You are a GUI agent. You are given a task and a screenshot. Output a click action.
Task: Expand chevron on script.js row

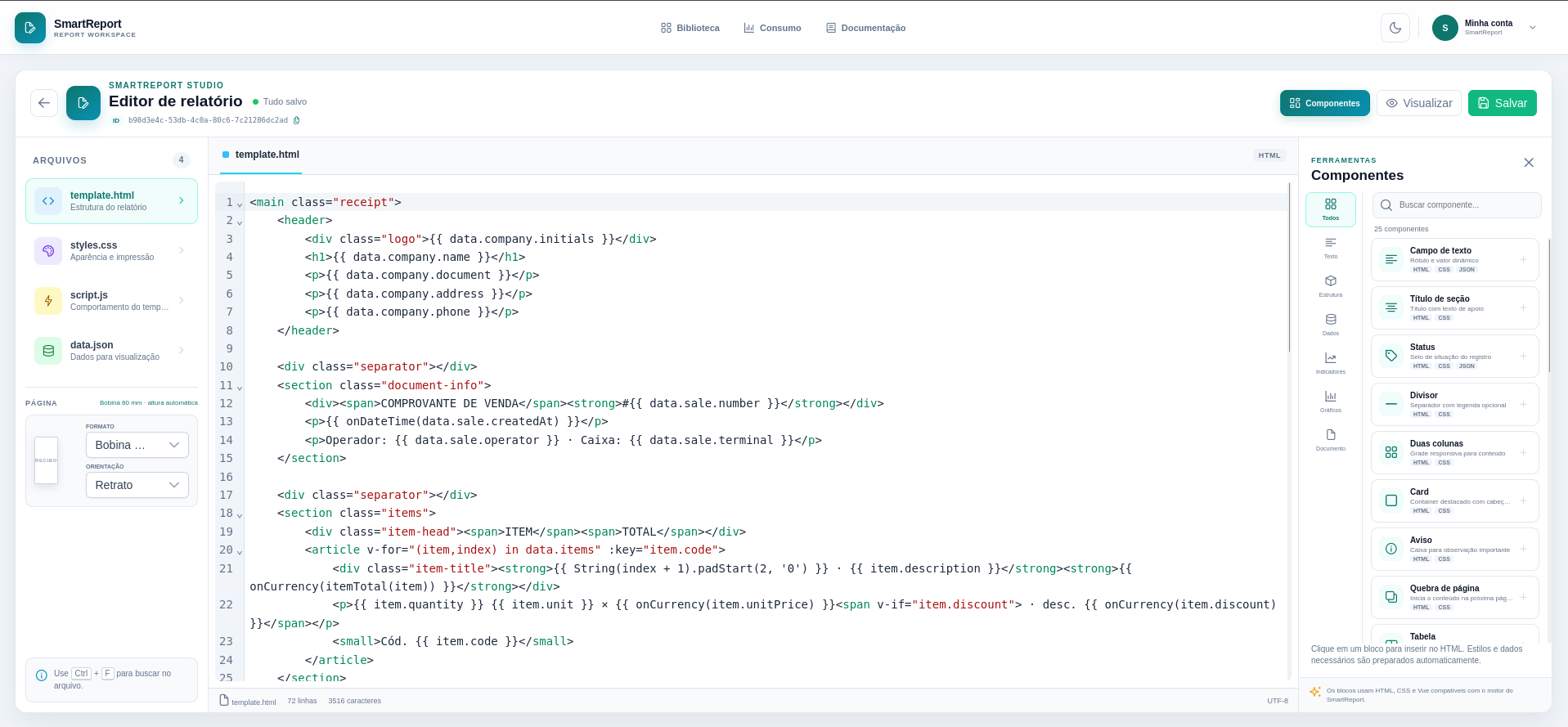182,301
